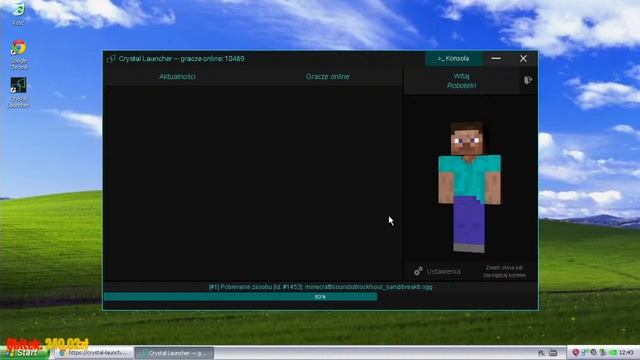Open Crystal Launcher desktop shortcut
Image resolution: width=640 pixels, height=360 pixels.
18,92
